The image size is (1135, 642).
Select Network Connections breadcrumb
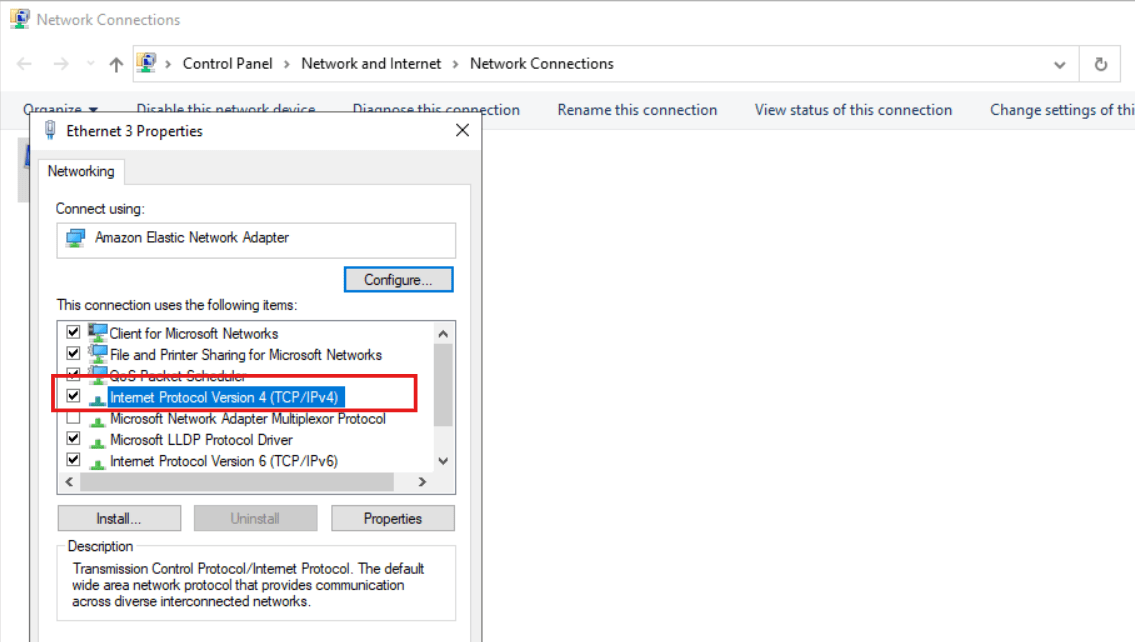[x=541, y=64]
